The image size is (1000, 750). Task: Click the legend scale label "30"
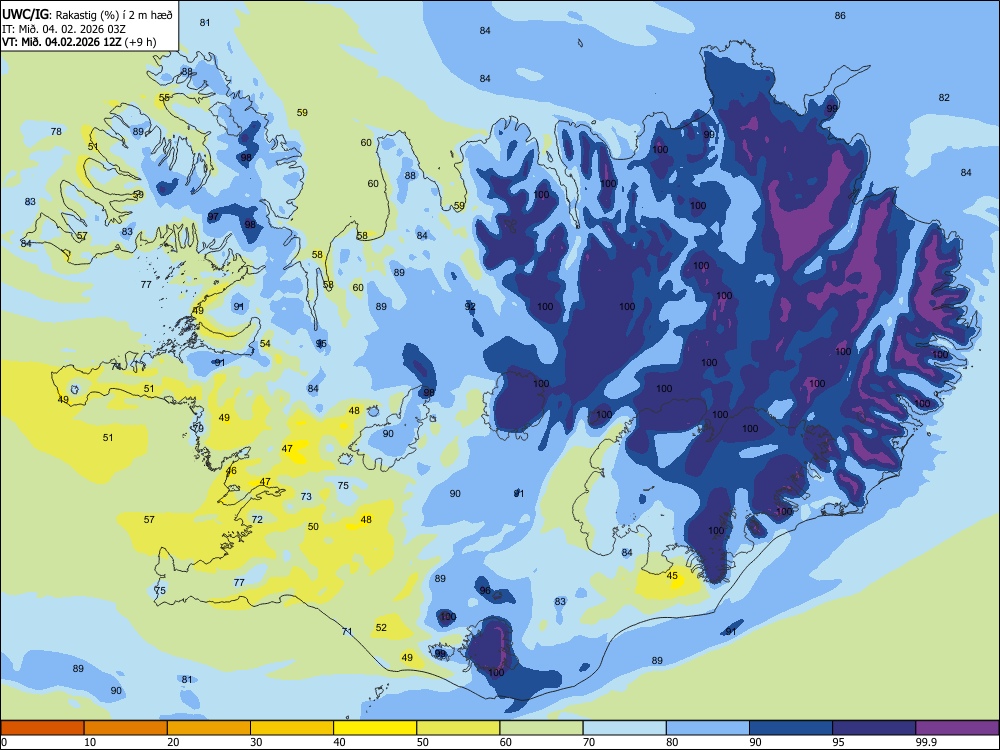[256, 742]
